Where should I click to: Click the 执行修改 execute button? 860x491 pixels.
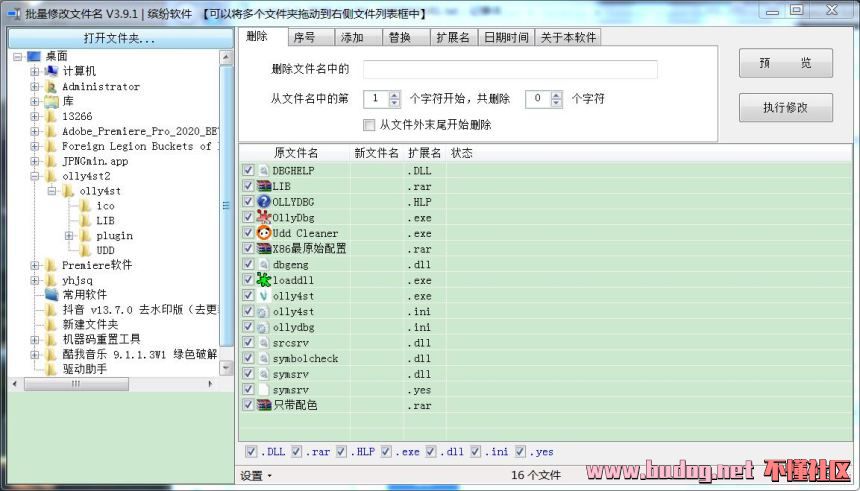(785, 108)
